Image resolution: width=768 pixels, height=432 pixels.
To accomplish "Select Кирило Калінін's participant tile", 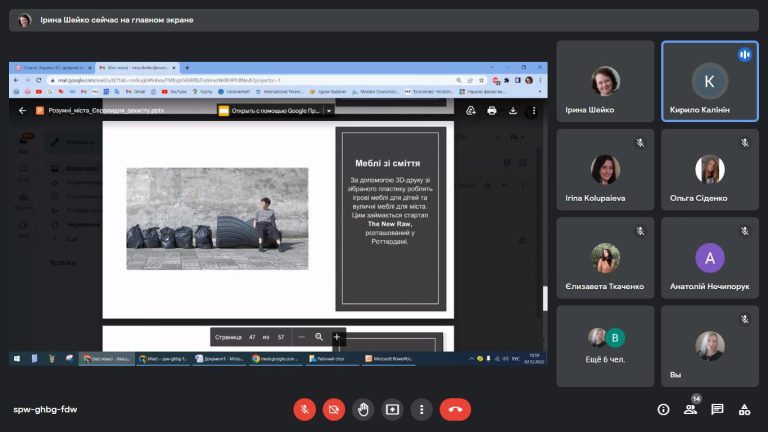I will pos(710,81).
